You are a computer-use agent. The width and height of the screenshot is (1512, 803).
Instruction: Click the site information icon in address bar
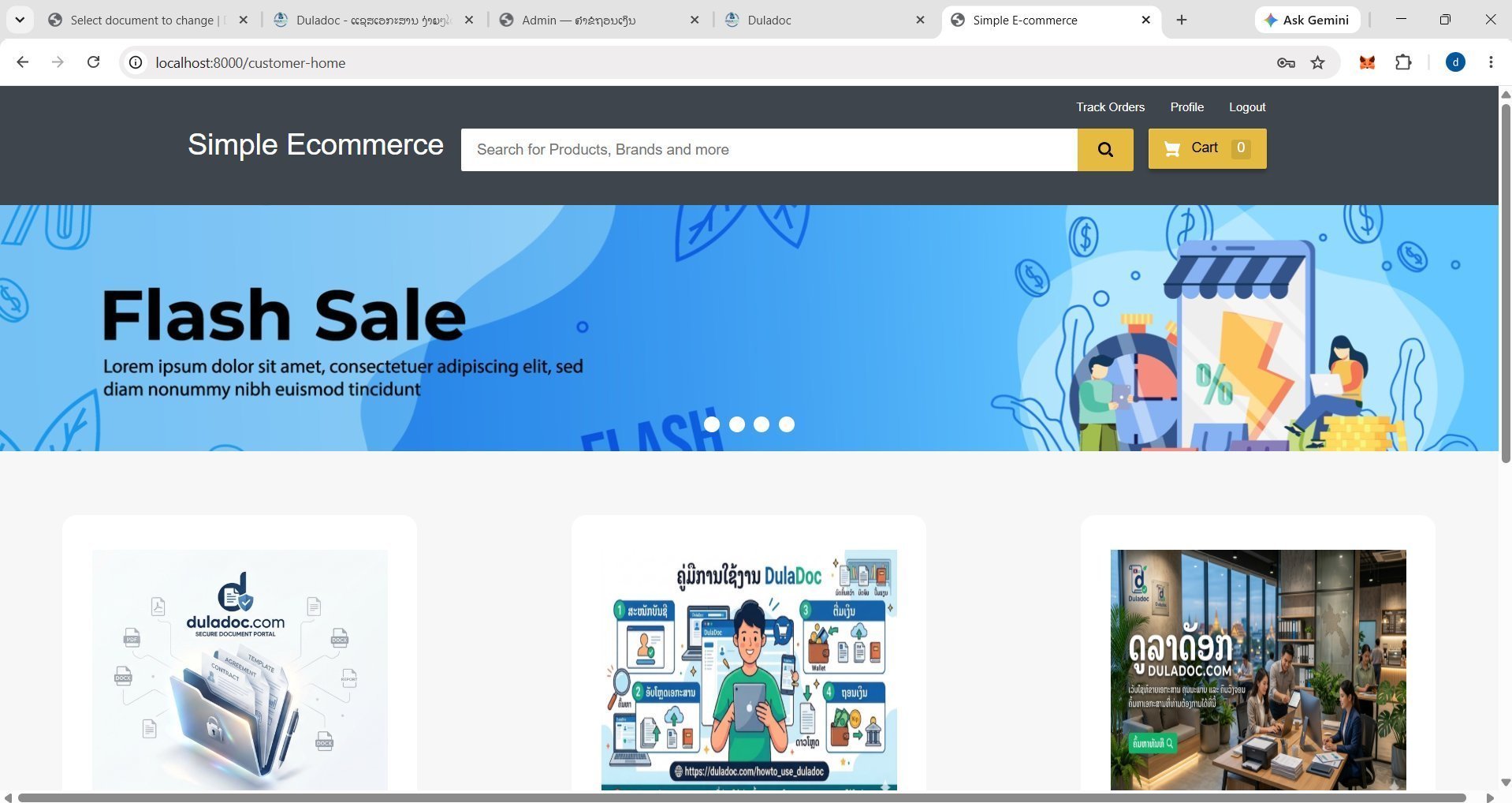[136, 62]
